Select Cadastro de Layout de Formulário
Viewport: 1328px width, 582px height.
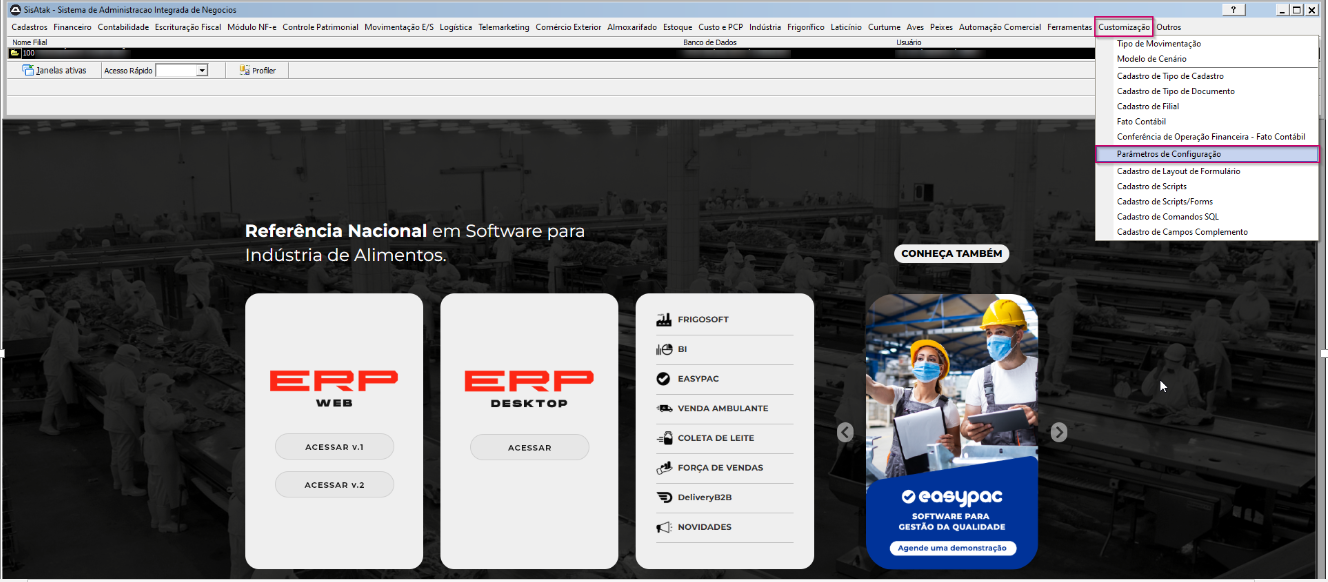tap(1207, 171)
